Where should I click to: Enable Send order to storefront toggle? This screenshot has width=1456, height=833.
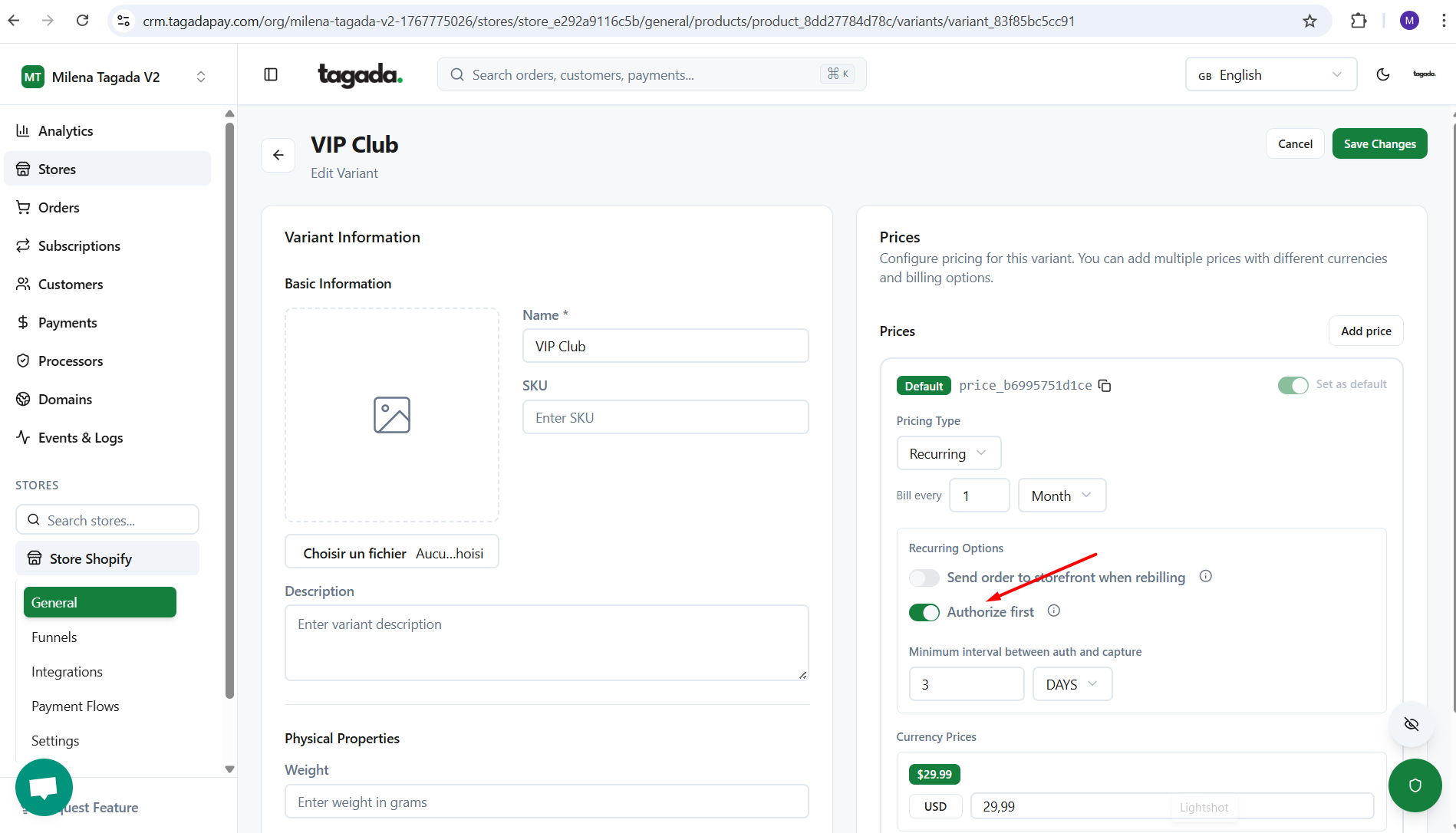924,578
